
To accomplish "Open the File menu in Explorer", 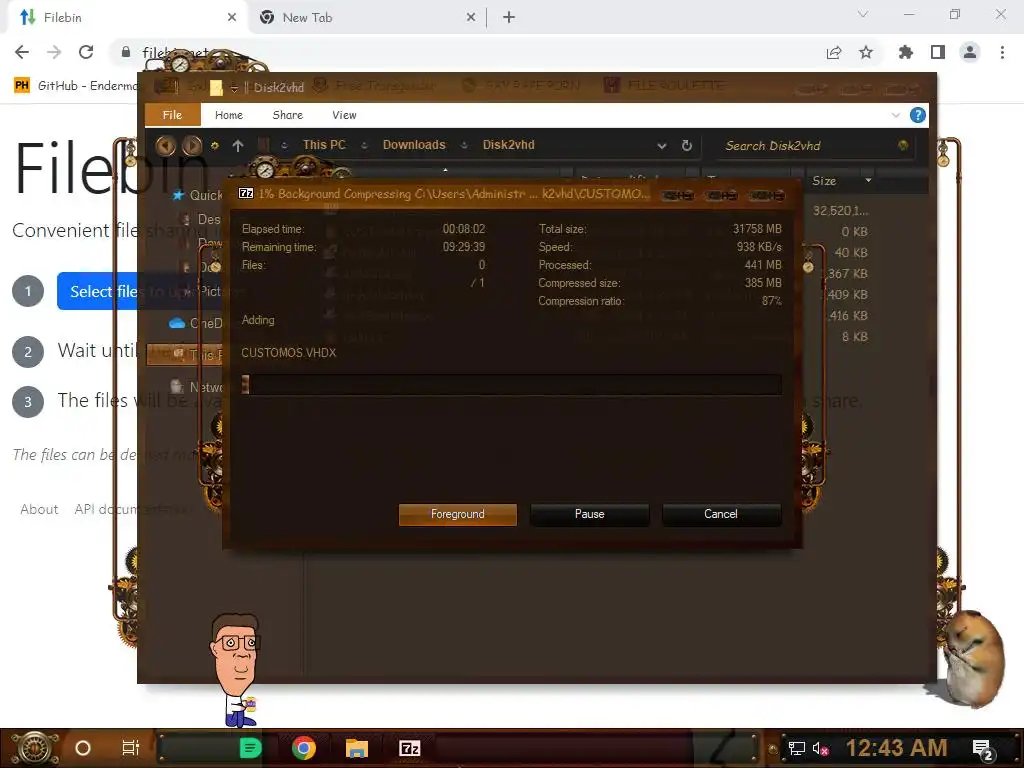I will click(x=172, y=115).
